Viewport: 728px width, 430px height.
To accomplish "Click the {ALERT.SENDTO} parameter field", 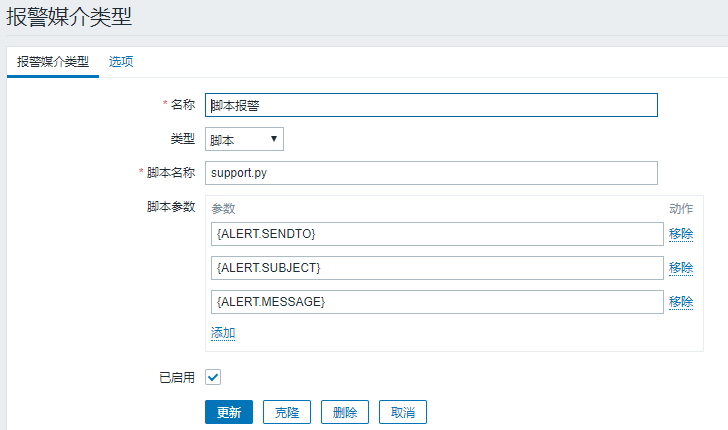I will 437,234.
